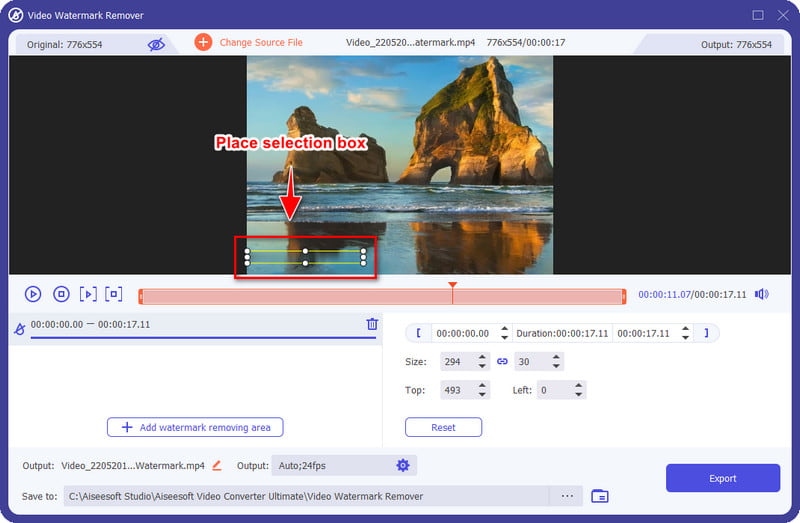Play the video preview
The width and height of the screenshot is (800, 523).
pos(33,294)
